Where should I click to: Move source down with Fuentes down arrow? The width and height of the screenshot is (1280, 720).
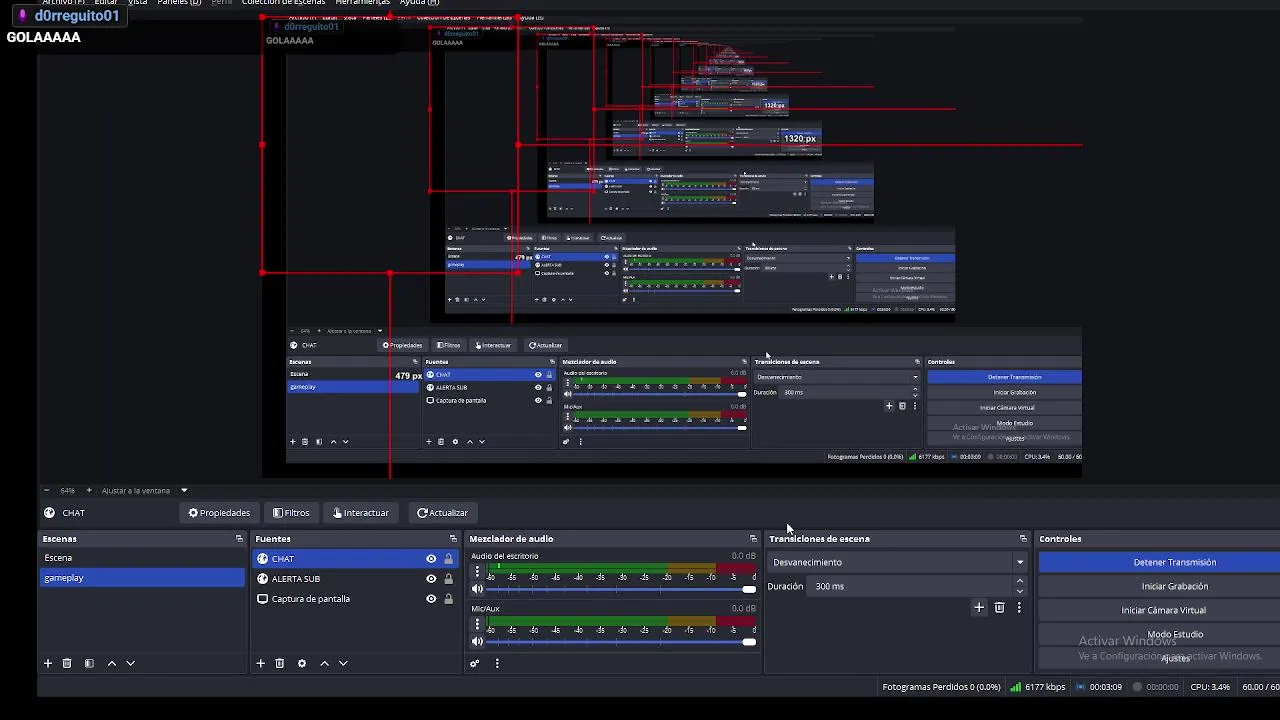(x=343, y=663)
